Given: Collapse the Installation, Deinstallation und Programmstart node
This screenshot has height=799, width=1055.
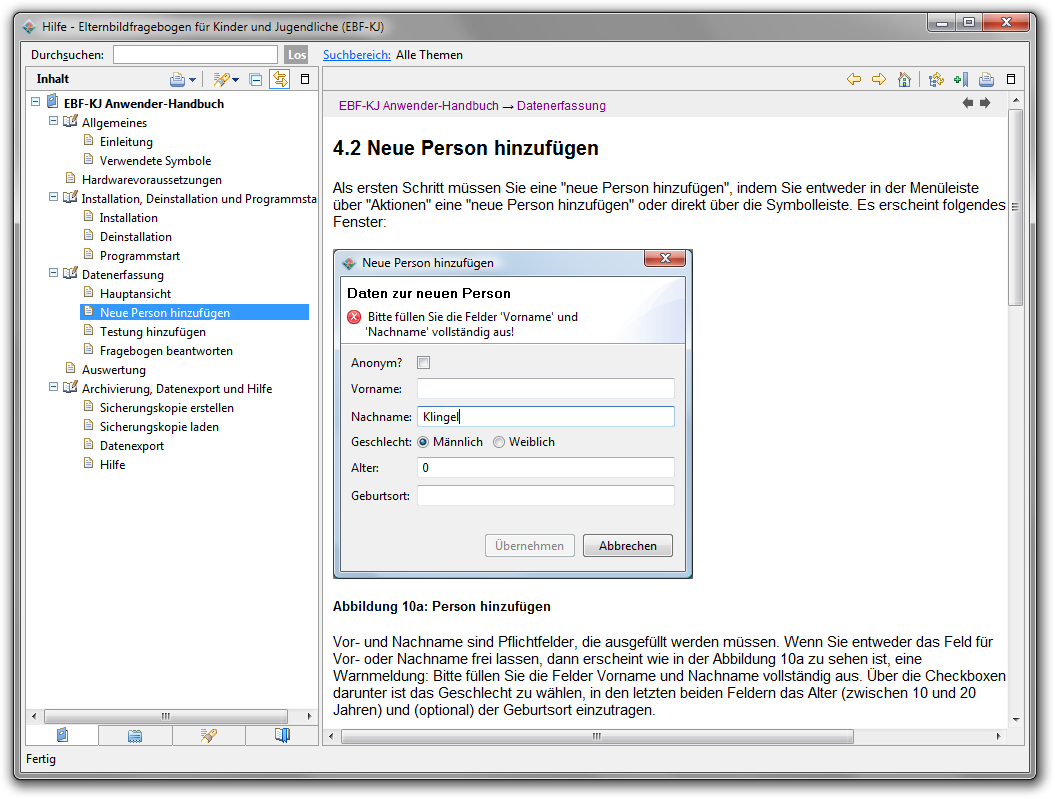Looking at the screenshot, I should click(x=54, y=197).
